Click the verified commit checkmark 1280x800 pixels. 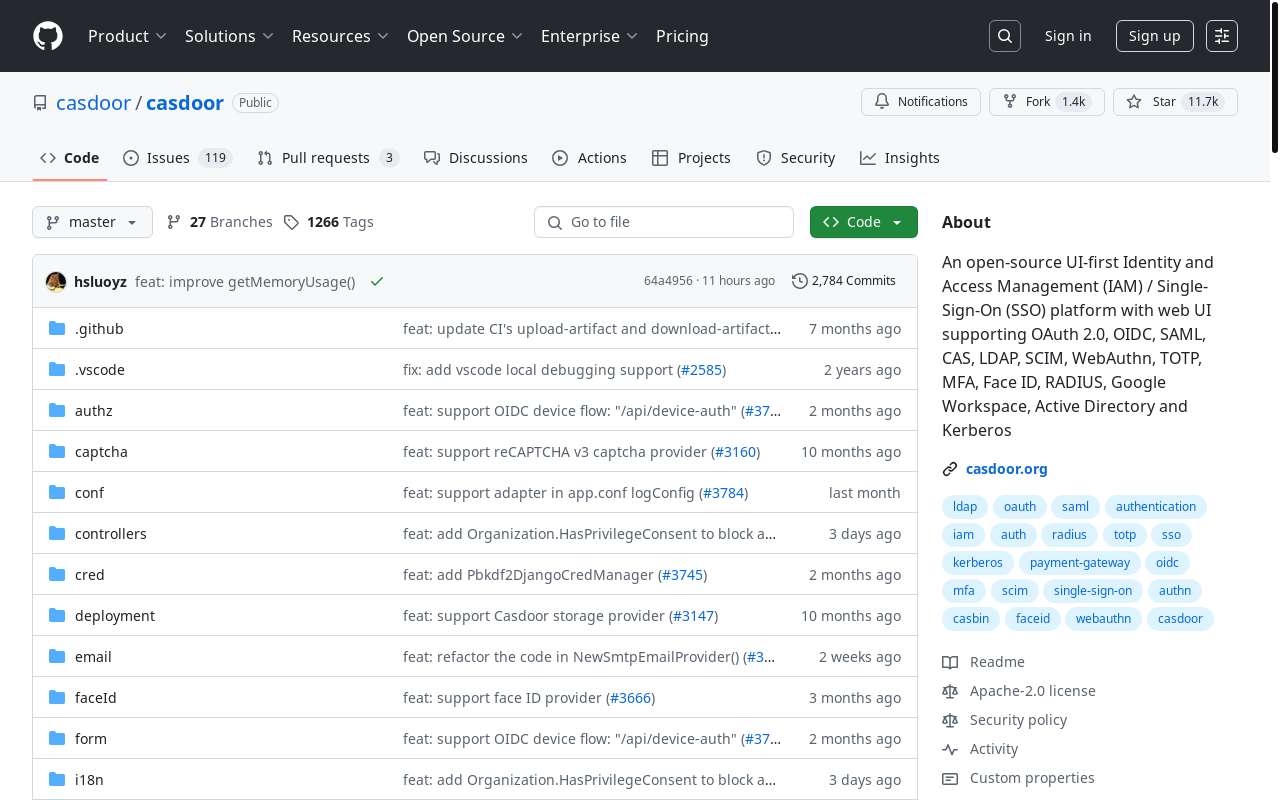[377, 281]
